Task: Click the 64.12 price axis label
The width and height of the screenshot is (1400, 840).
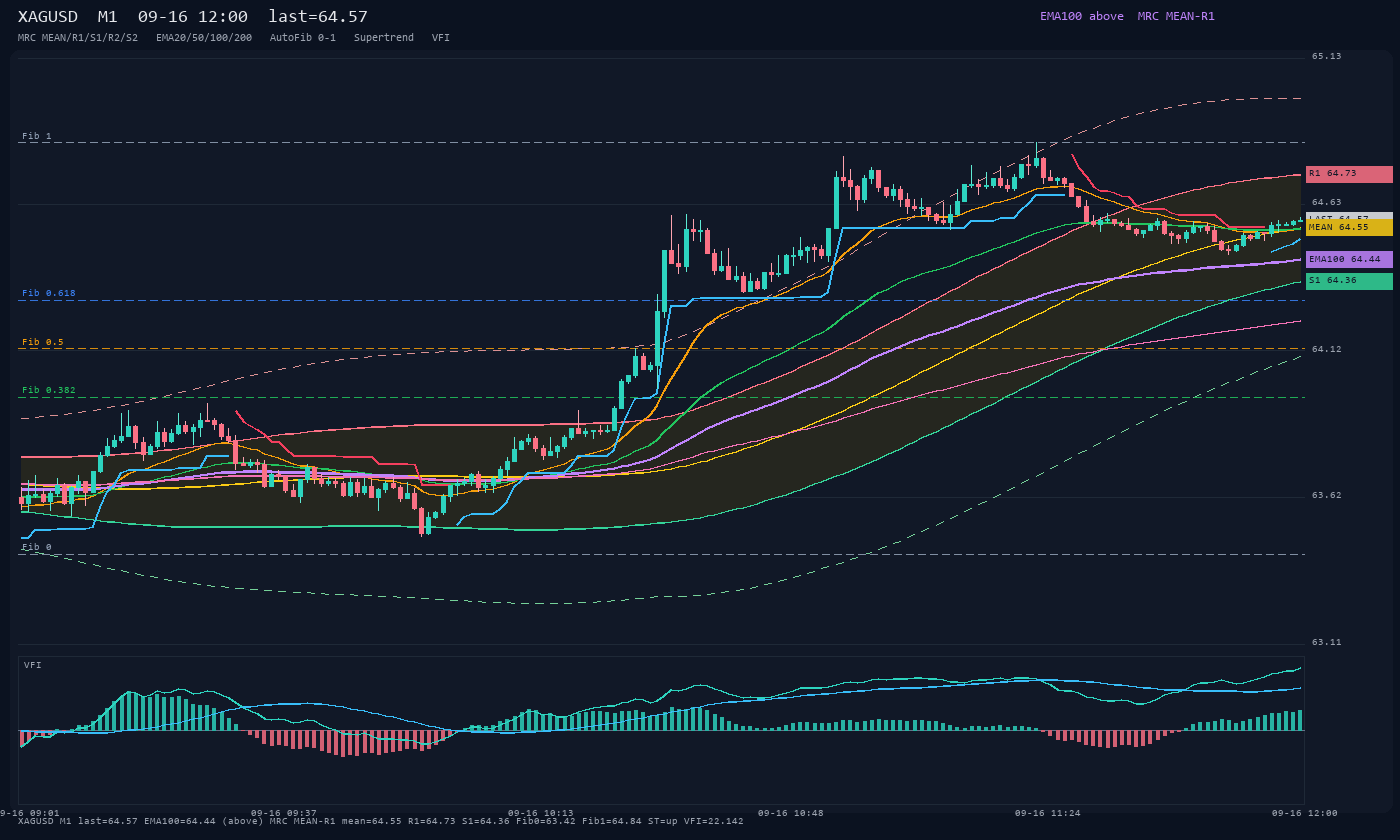Action: click(1327, 349)
